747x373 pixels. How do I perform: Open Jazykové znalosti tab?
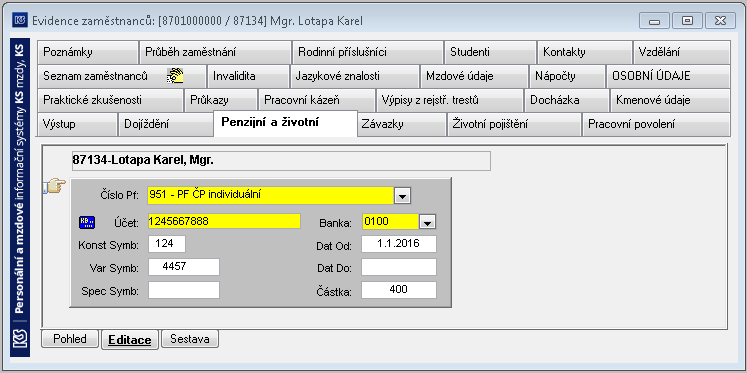point(355,76)
